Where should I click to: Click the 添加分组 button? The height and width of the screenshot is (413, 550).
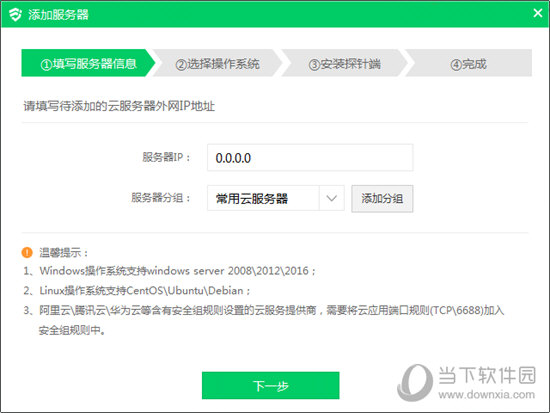(382, 199)
